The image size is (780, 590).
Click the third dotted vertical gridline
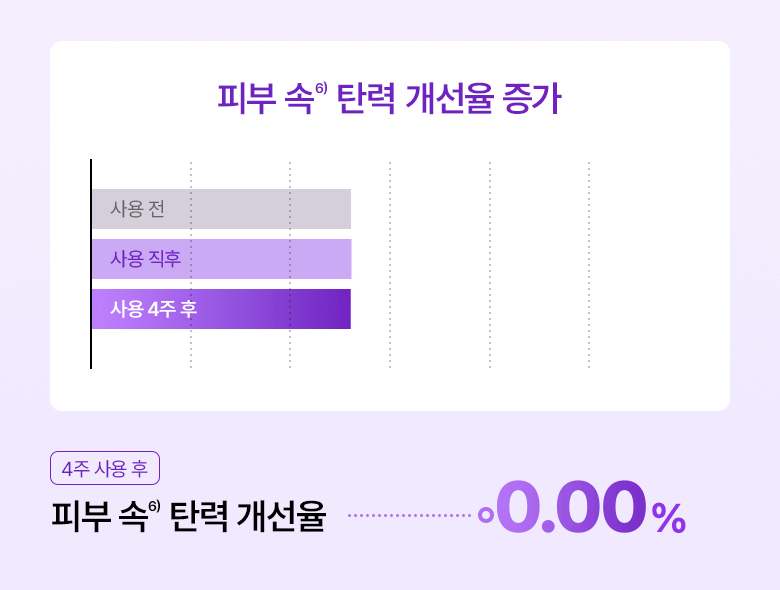390,265
